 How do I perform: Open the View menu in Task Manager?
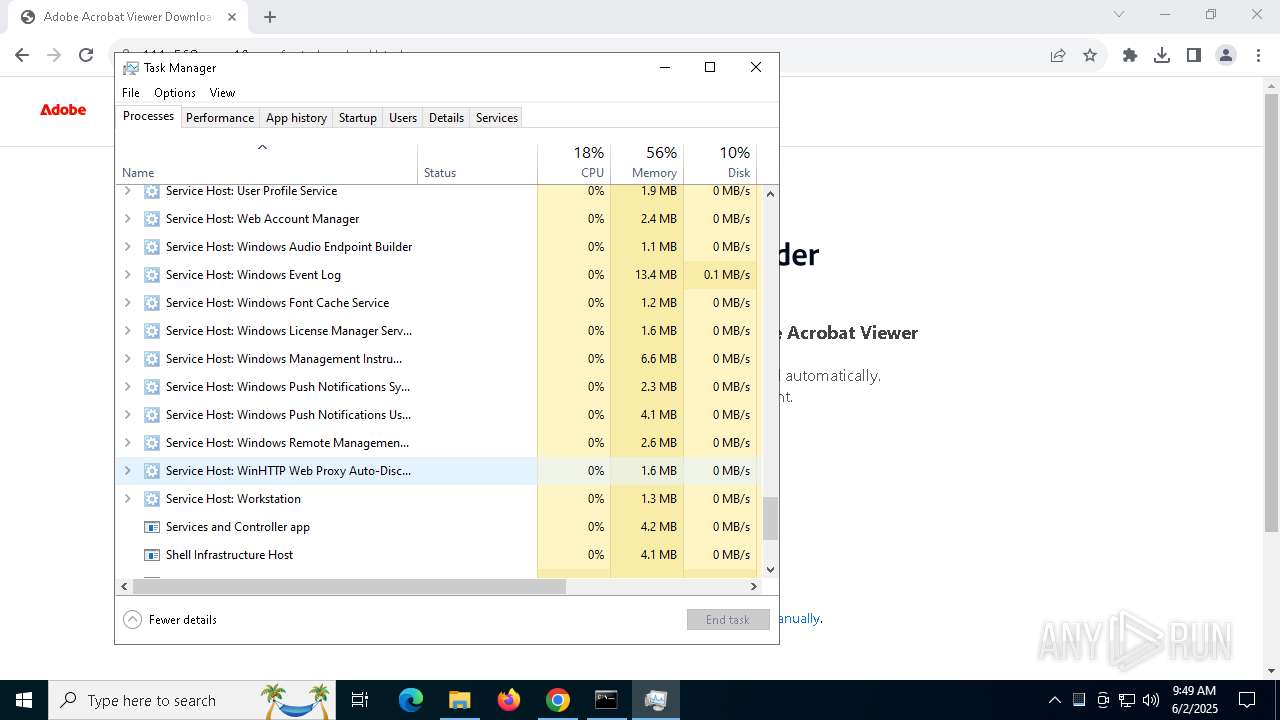coord(222,93)
